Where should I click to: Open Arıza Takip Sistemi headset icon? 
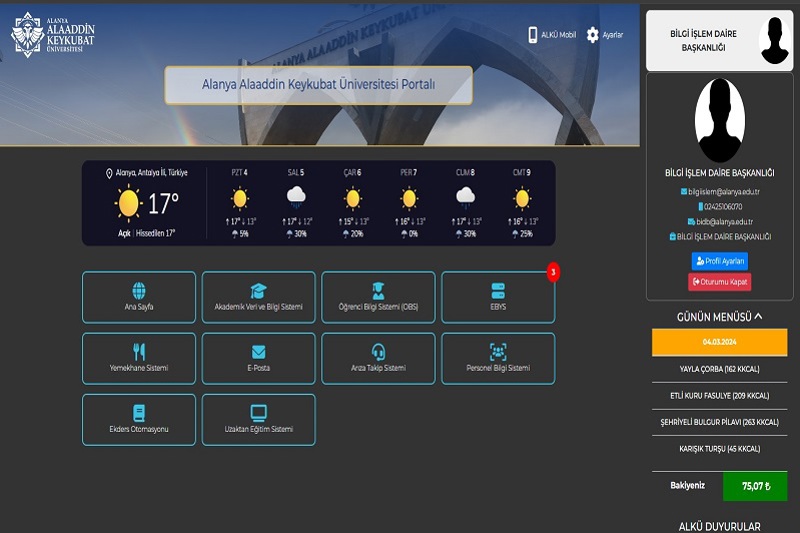point(378,352)
